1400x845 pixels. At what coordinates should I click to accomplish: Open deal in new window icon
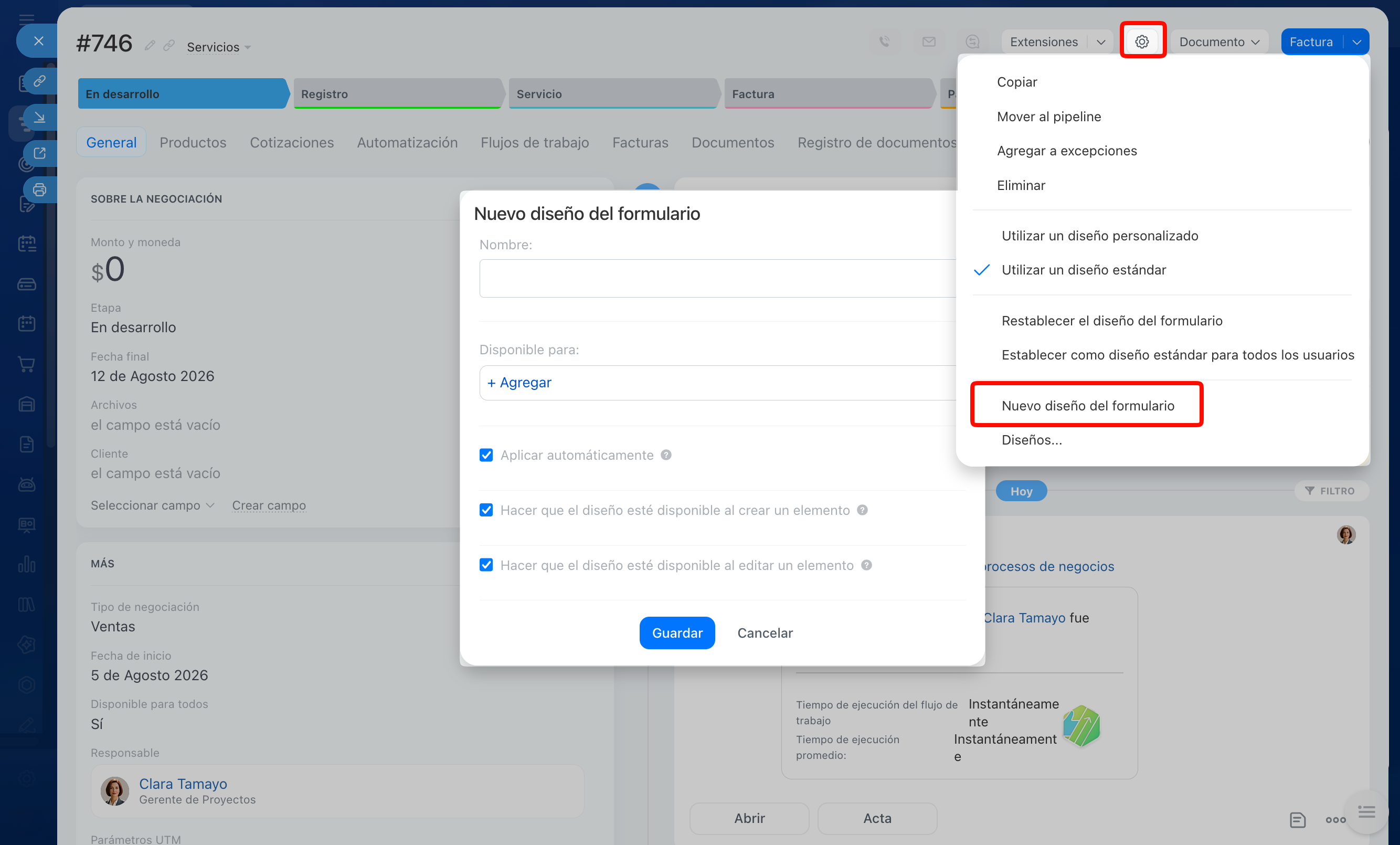39,153
